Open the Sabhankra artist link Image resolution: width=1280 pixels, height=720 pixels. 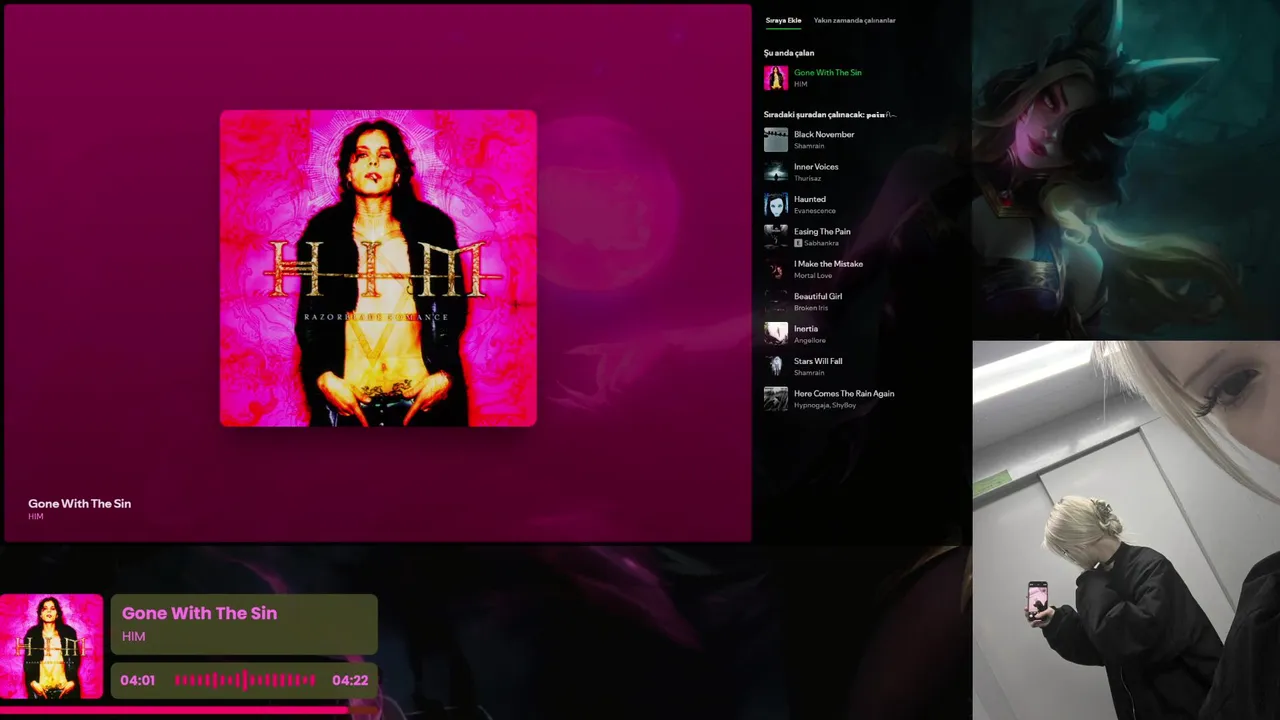point(821,243)
